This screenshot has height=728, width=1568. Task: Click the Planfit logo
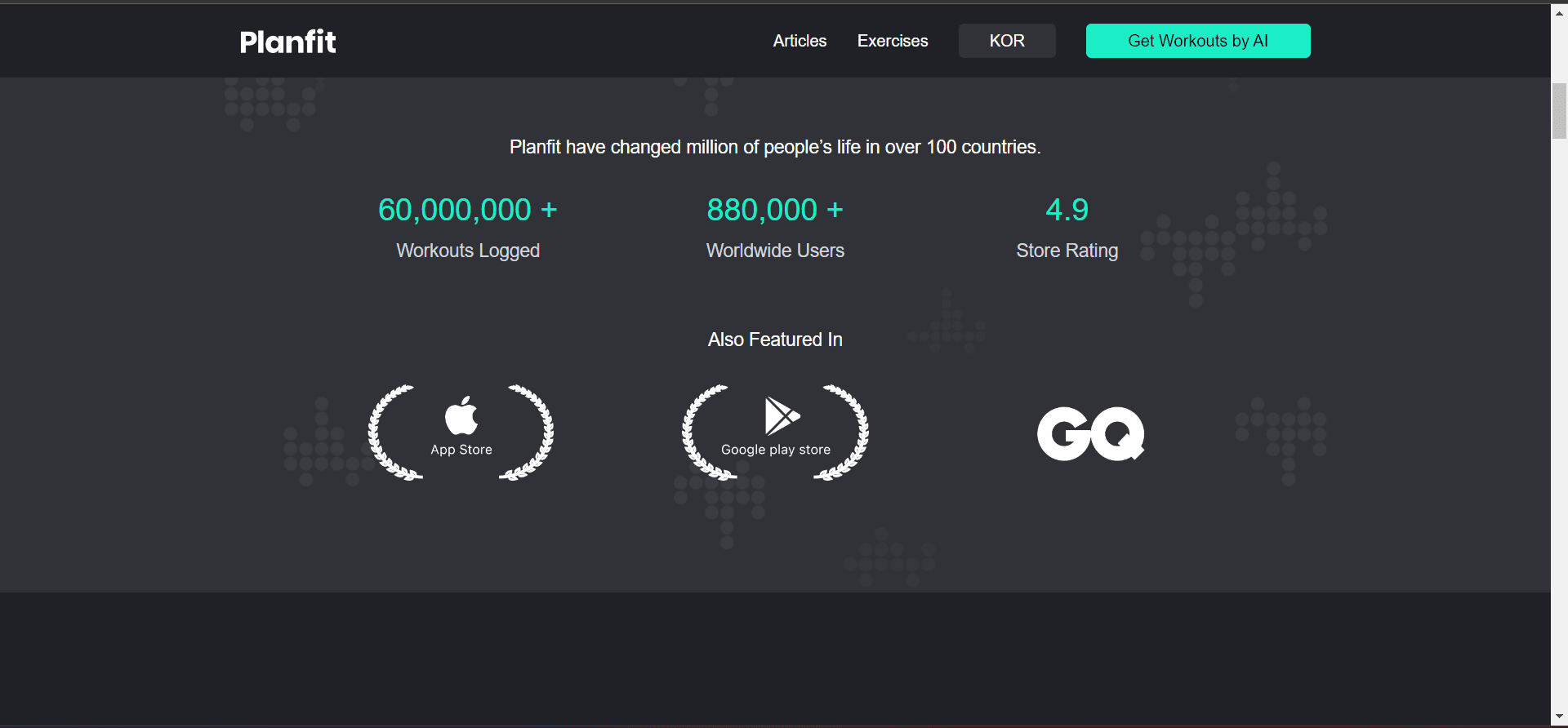[287, 42]
